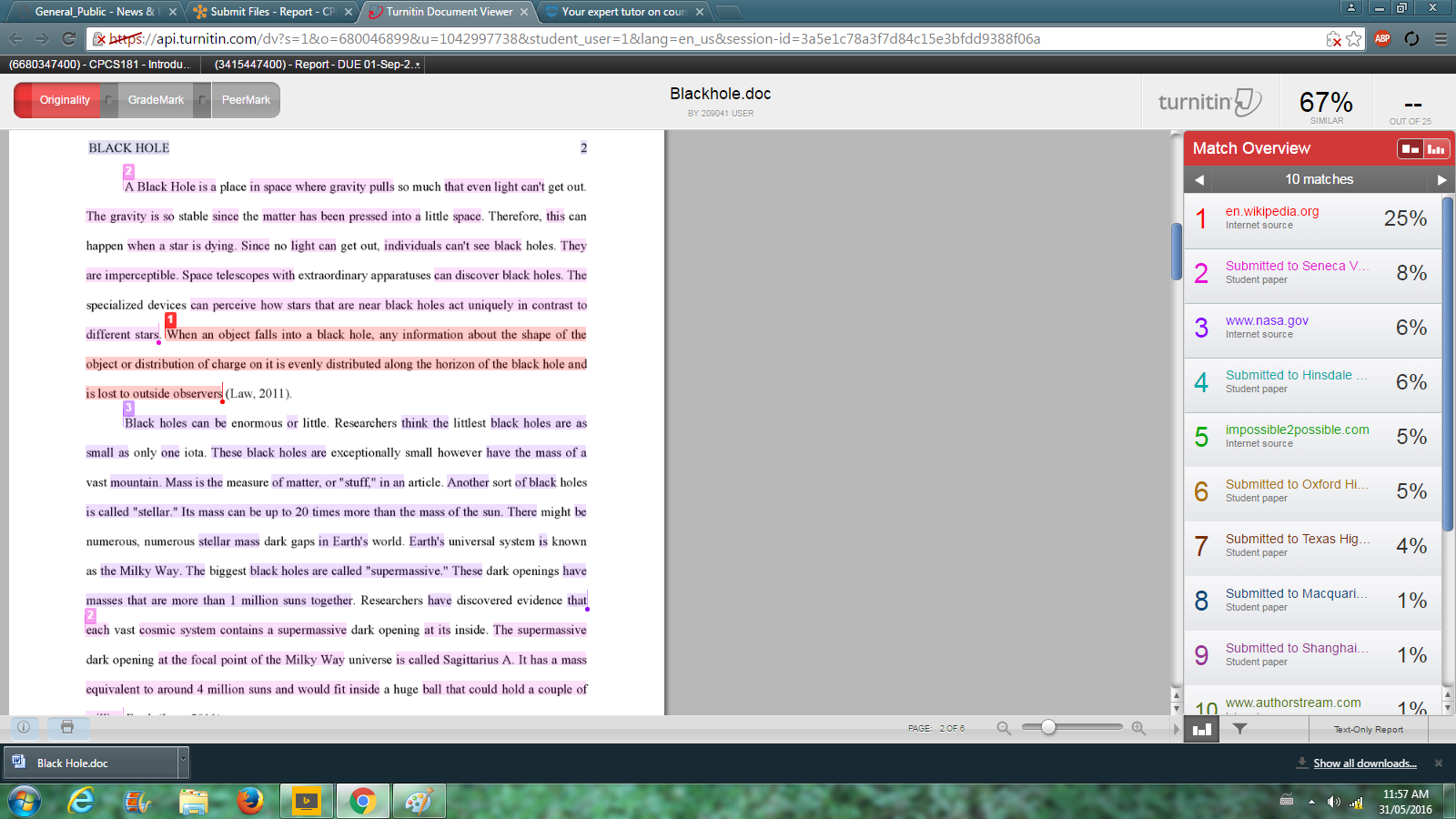Click the zoom in magnifier icon

pos(1138,728)
